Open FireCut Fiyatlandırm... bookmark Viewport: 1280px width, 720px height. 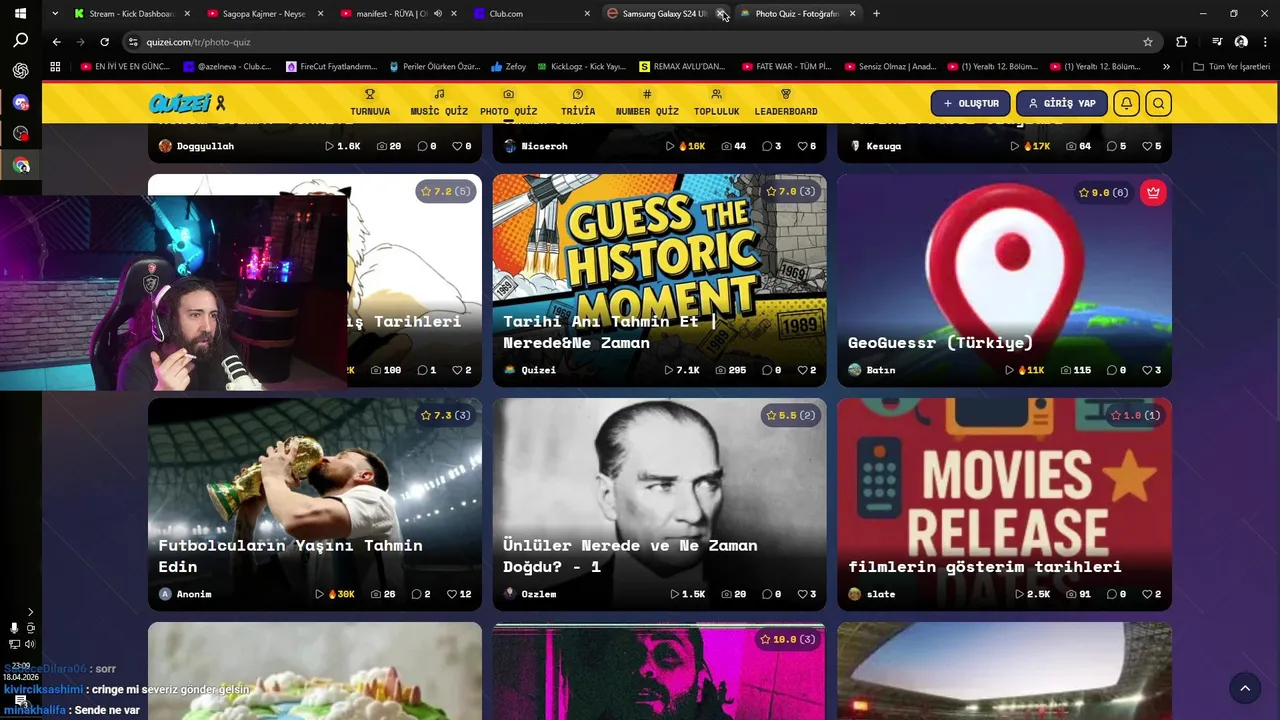(x=331, y=67)
